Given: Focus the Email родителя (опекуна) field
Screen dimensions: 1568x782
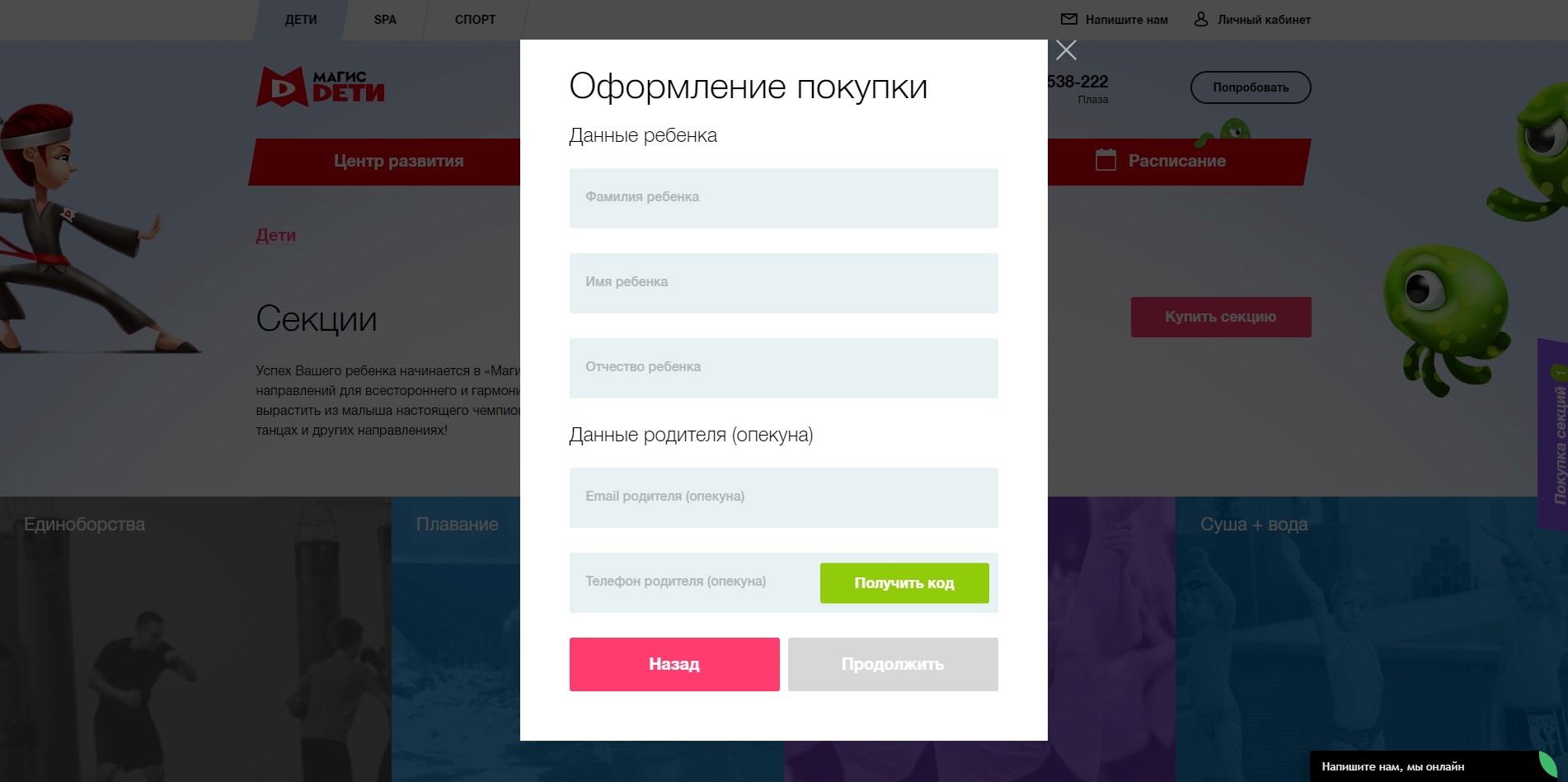Looking at the screenshot, I should coord(784,497).
